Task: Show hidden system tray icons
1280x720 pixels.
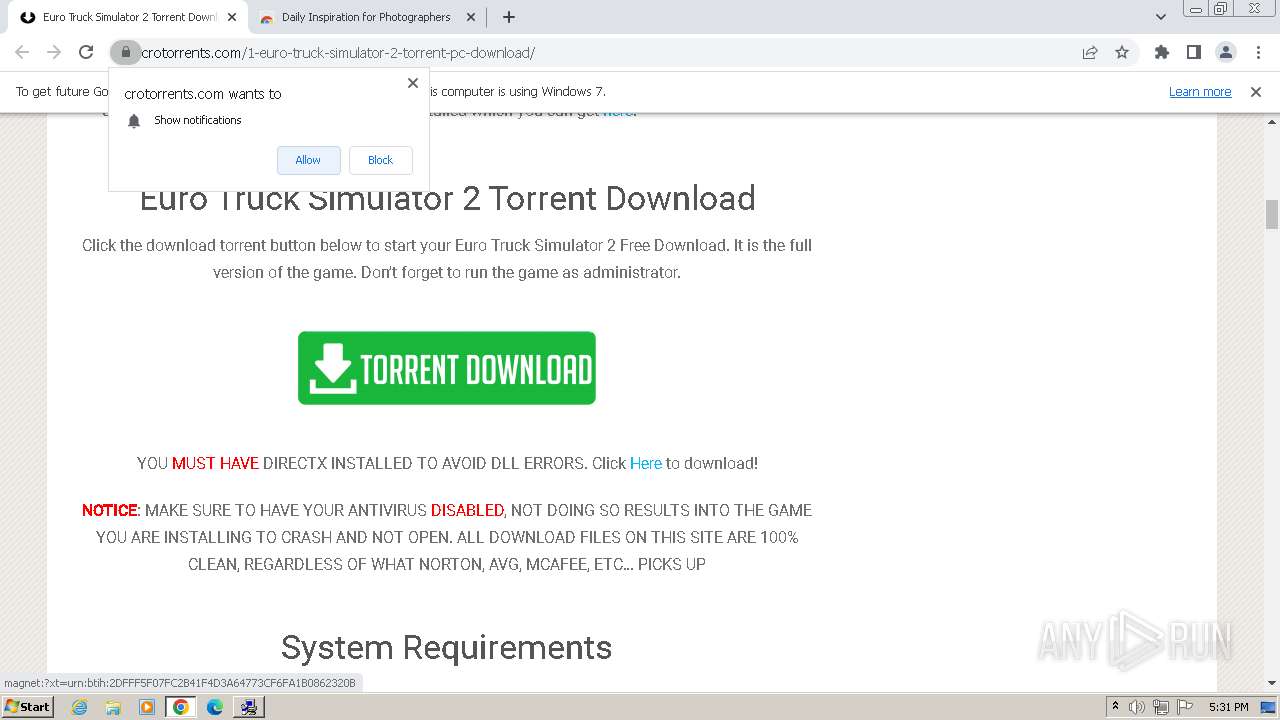Action: [1116, 707]
